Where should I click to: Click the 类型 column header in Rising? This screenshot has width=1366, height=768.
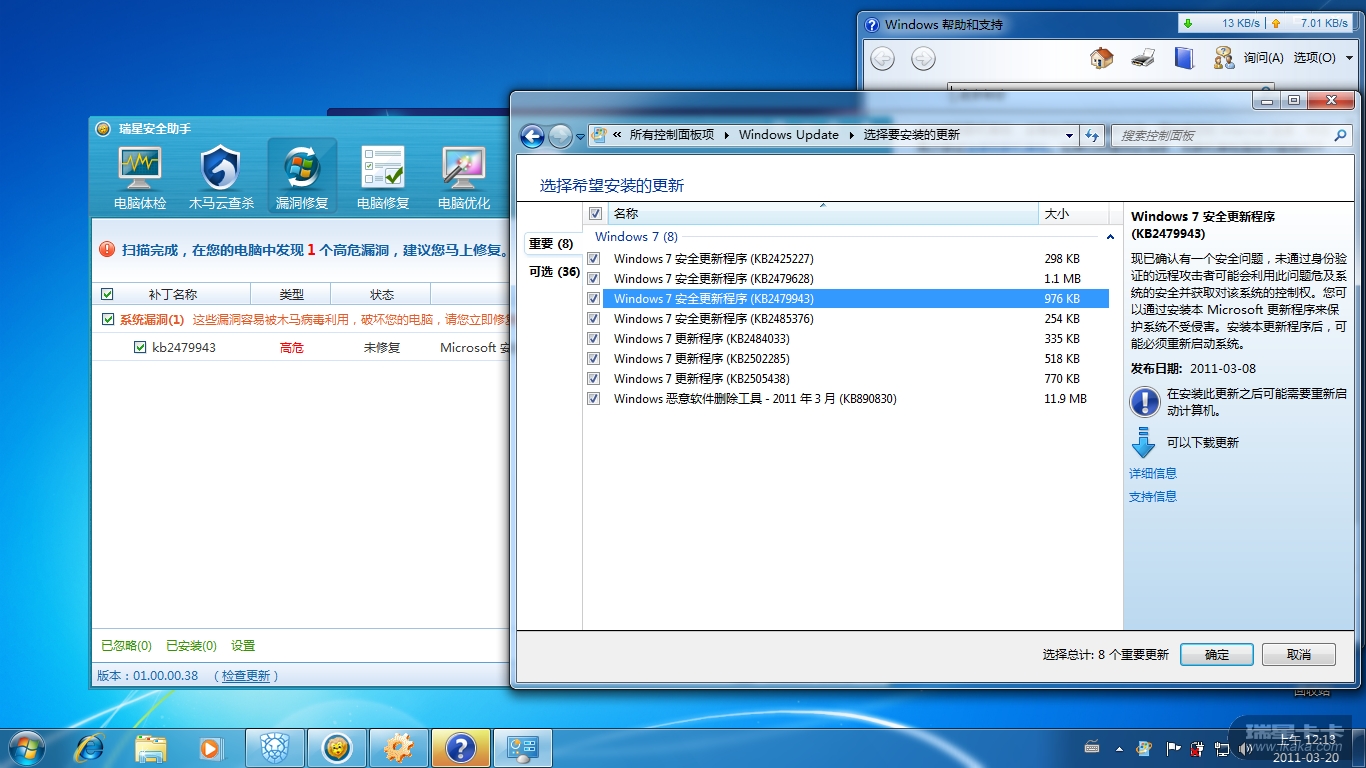290,295
